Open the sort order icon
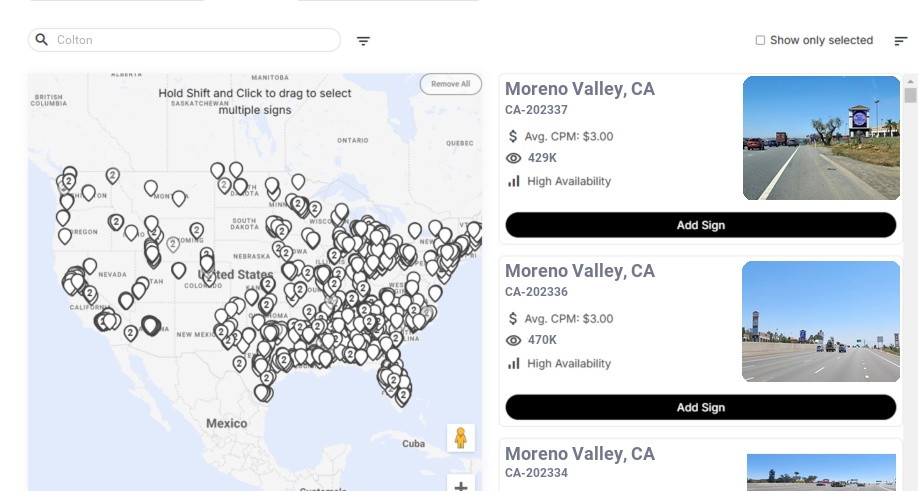The height and width of the screenshot is (491, 920). 900,41
